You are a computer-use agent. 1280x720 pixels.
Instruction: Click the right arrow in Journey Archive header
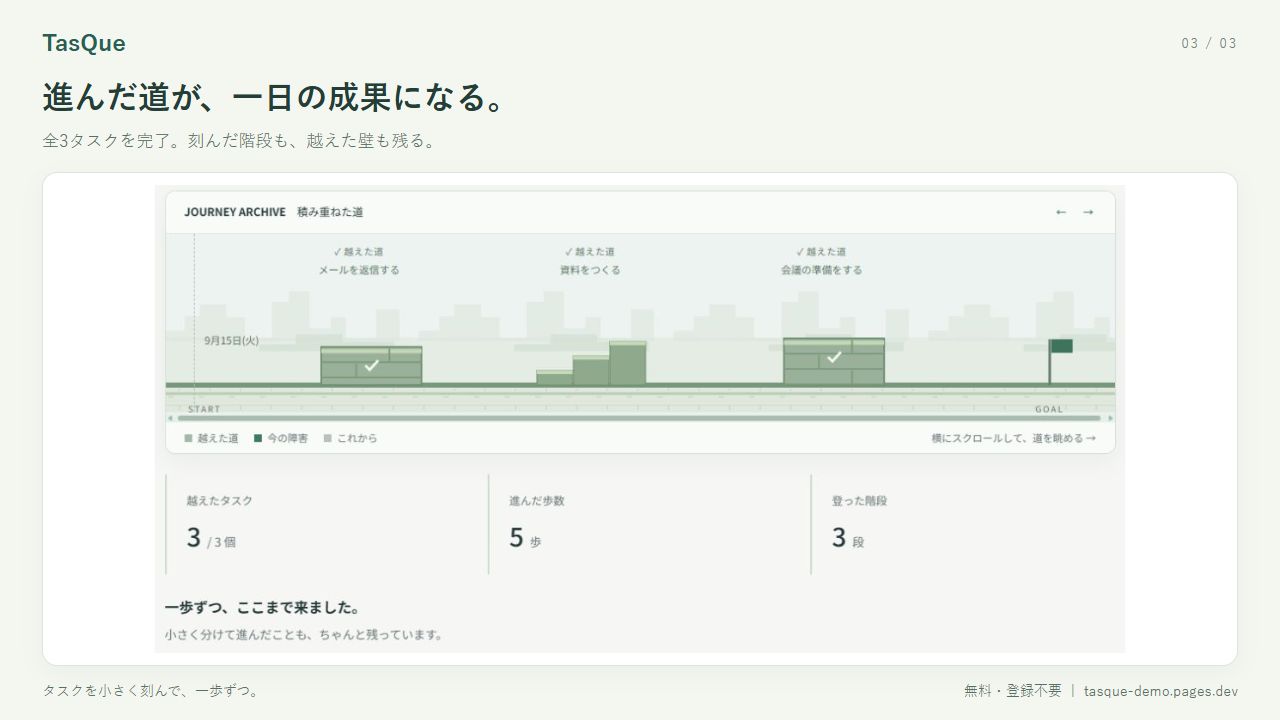click(1088, 212)
